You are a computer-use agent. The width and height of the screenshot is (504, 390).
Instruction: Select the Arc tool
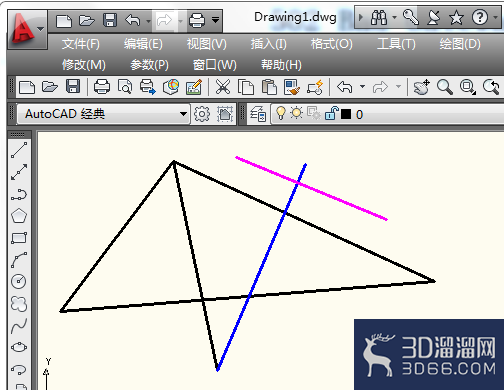(x=19, y=260)
